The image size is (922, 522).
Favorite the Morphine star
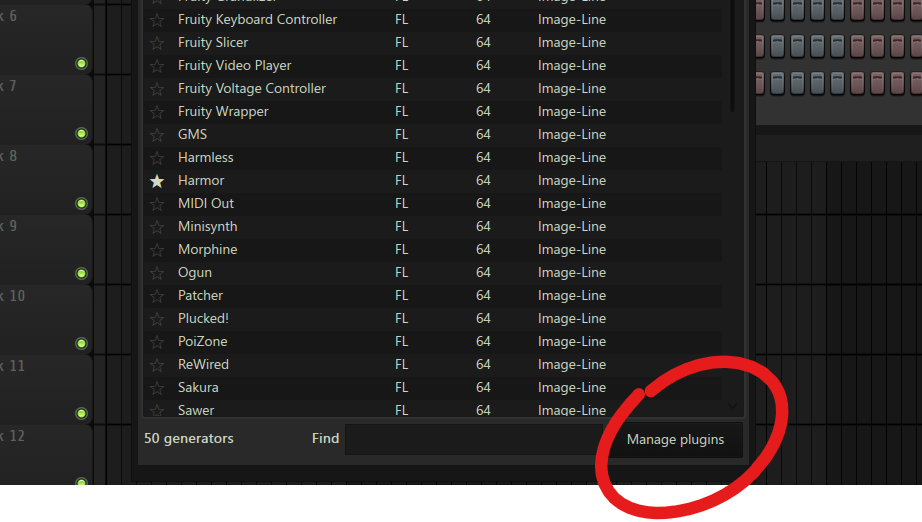point(156,250)
